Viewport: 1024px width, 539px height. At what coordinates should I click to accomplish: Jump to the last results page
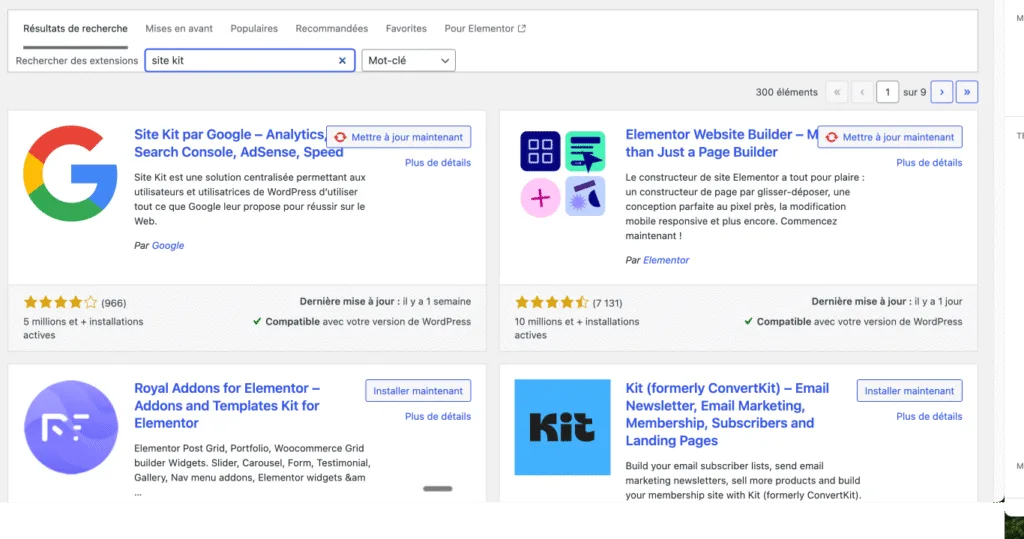pyautogui.click(x=967, y=92)
